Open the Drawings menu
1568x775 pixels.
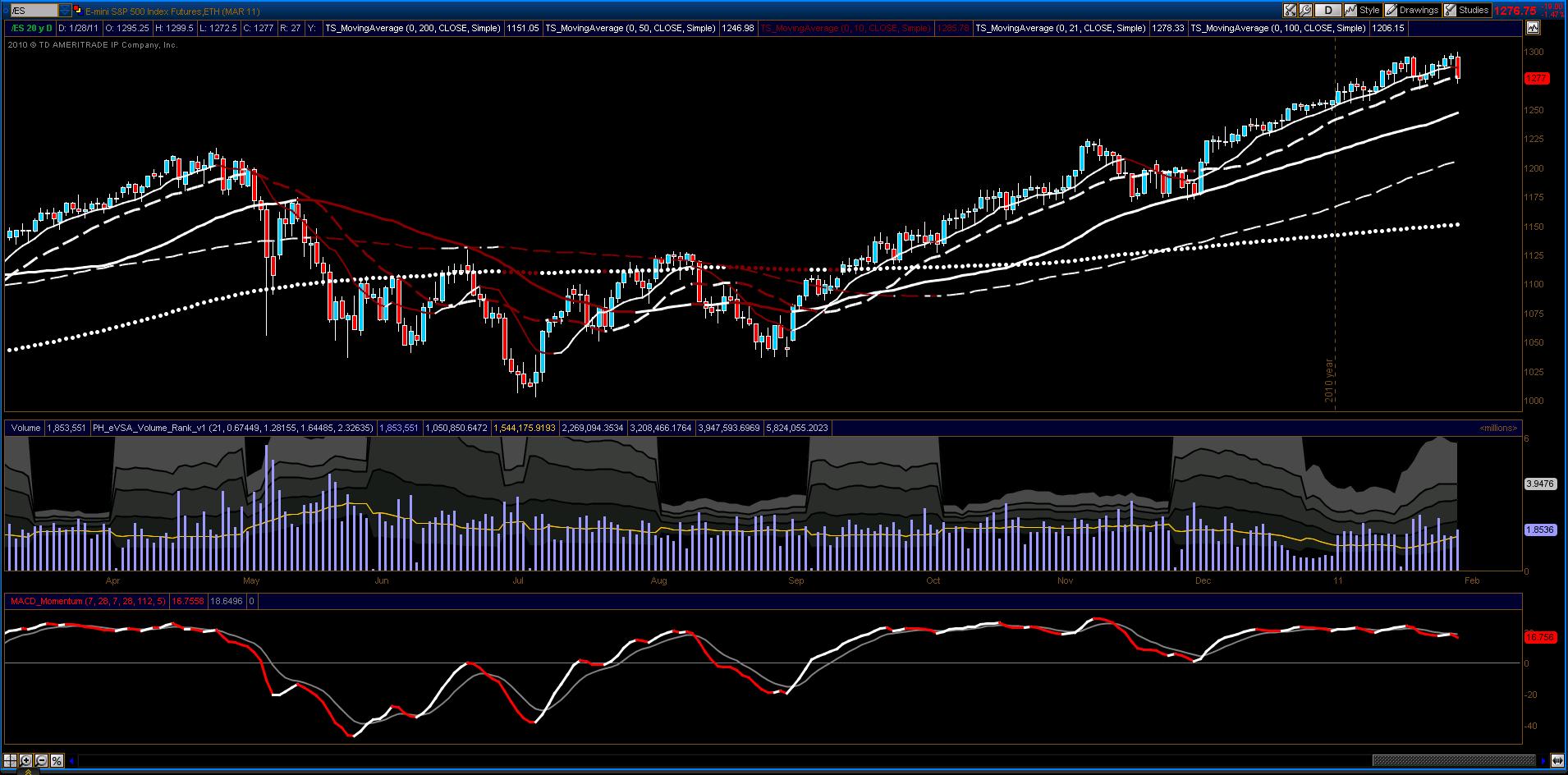(x=1412, y=11)
